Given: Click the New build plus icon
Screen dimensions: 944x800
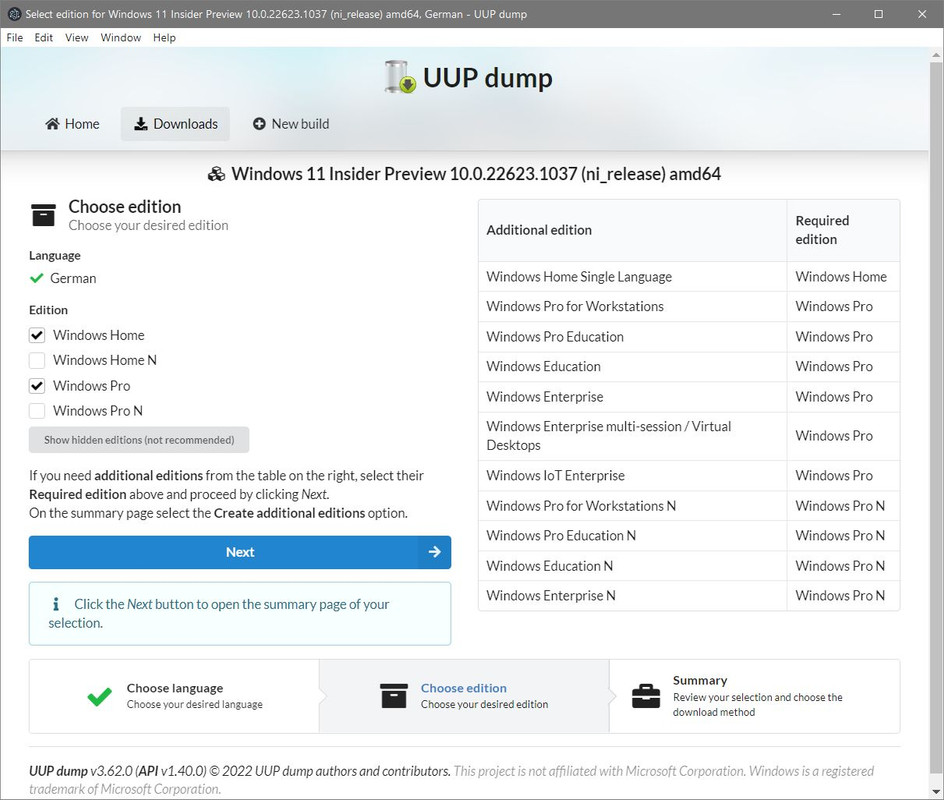Looking at the screenshot, I should (259, 124).
